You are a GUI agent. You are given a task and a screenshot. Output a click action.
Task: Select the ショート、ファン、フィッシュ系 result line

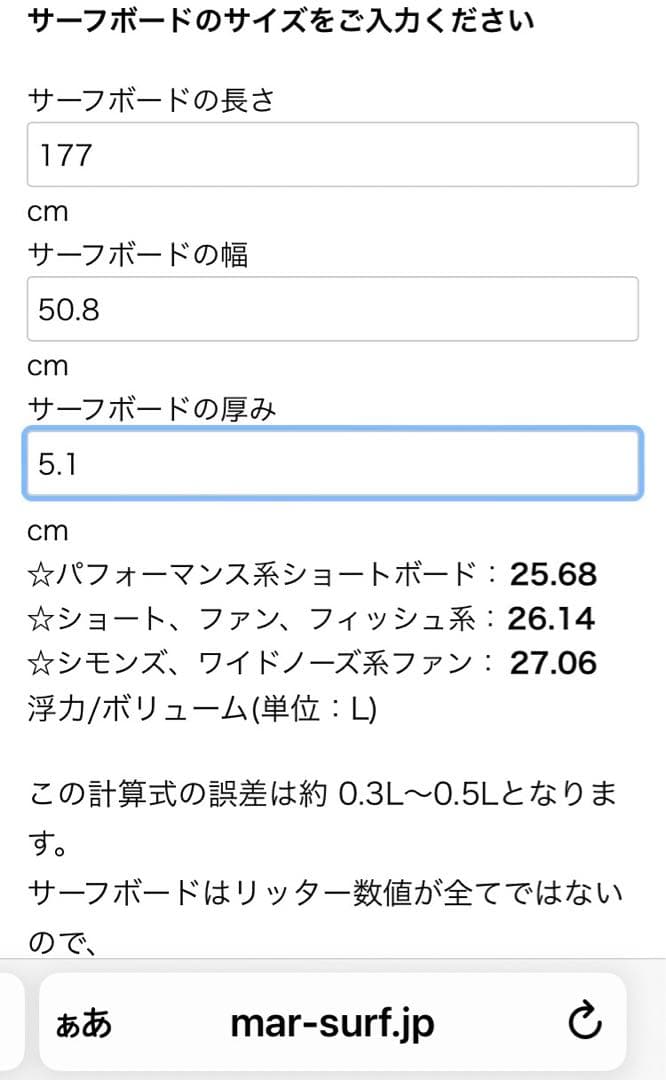point(300,618)
